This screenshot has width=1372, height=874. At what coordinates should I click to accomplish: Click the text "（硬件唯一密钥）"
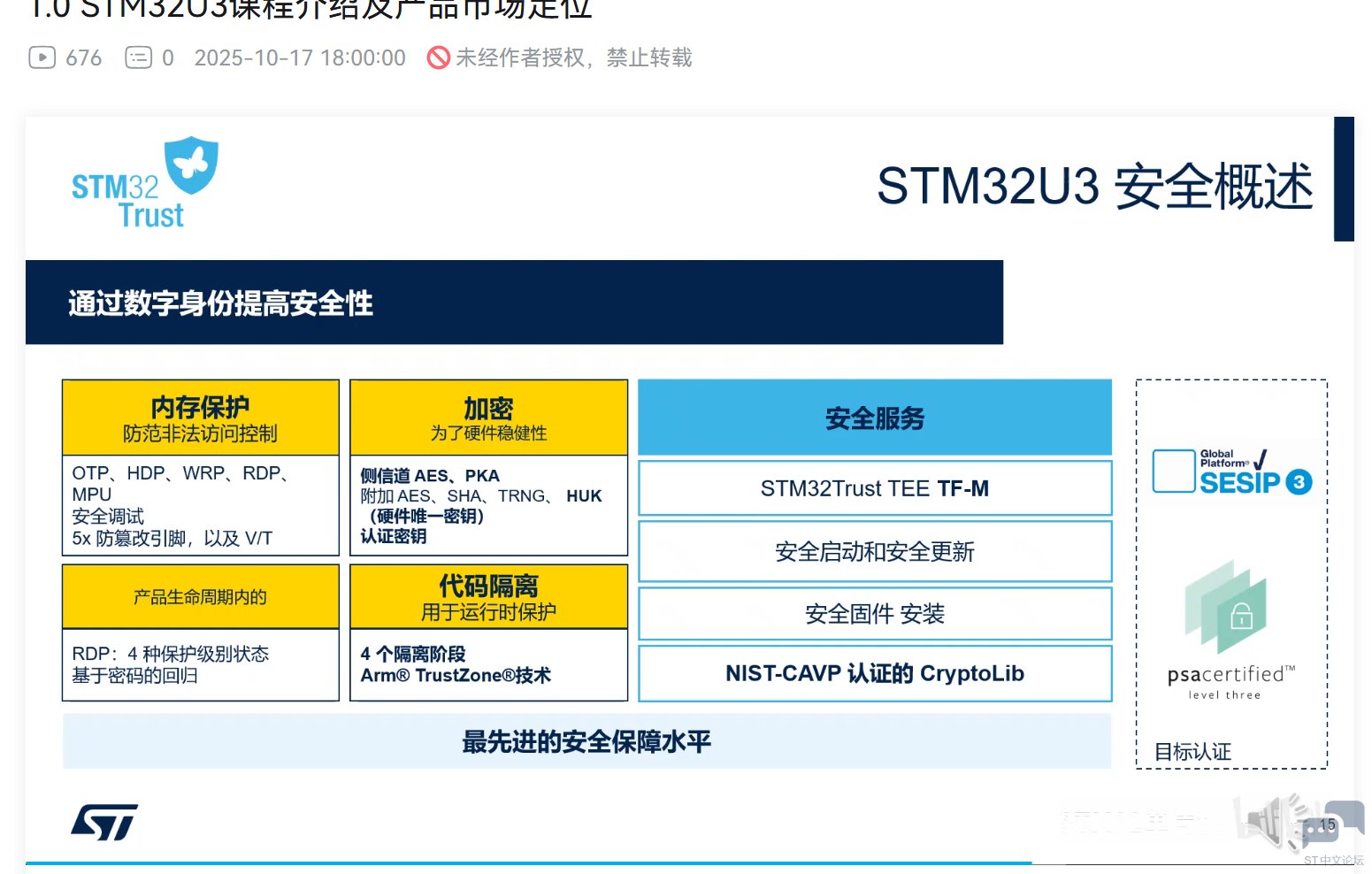click(426, 517)
